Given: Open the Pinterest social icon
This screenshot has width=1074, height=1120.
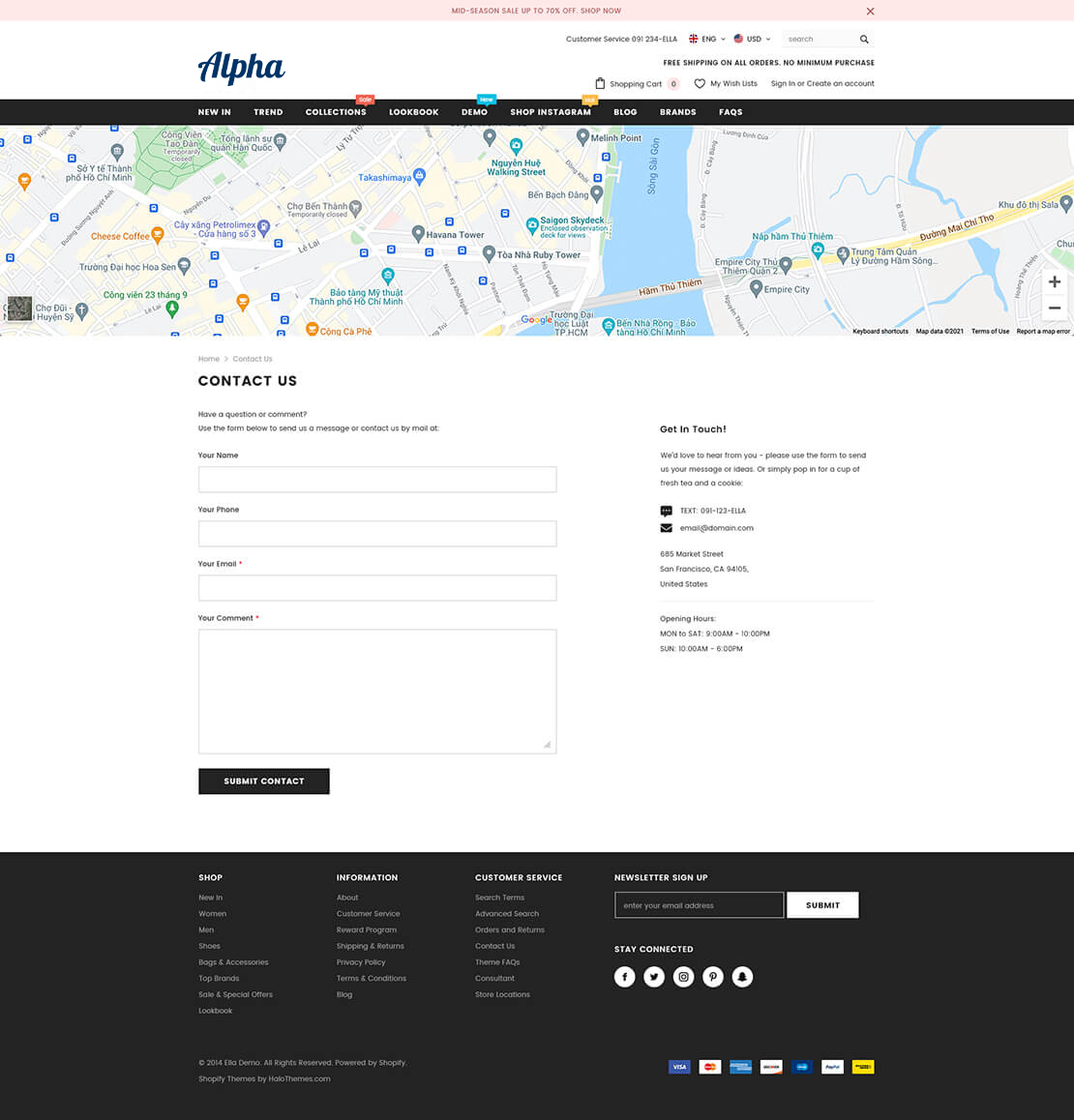Looking at the screenshot, I should [x=713, y=977].
